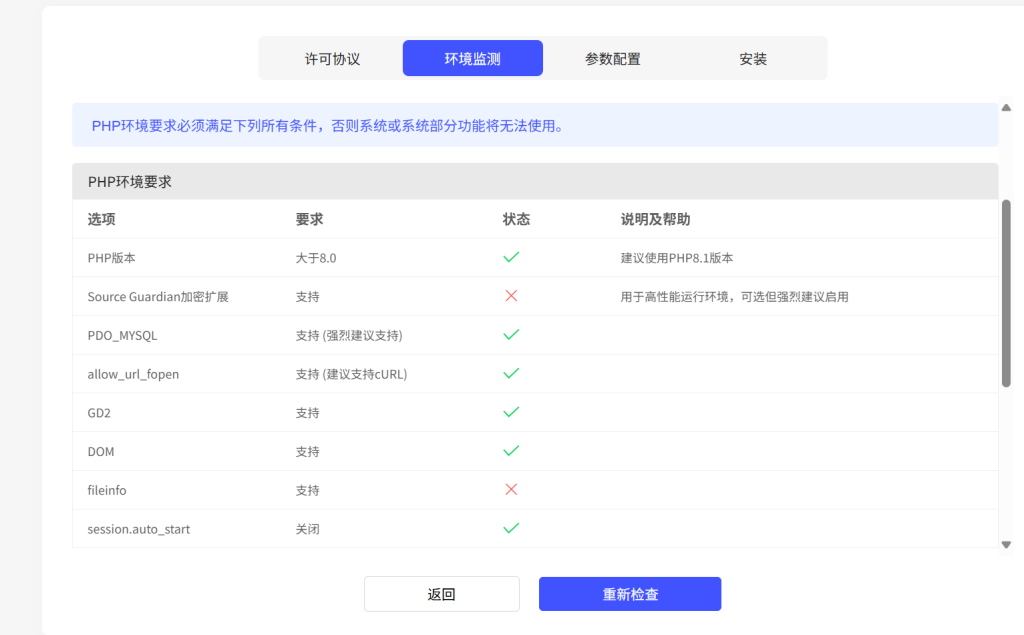The height and width of the screenshot is (635, 1024).
Task: Open the 参数配置 tab
Action: (x=613, y=59)
